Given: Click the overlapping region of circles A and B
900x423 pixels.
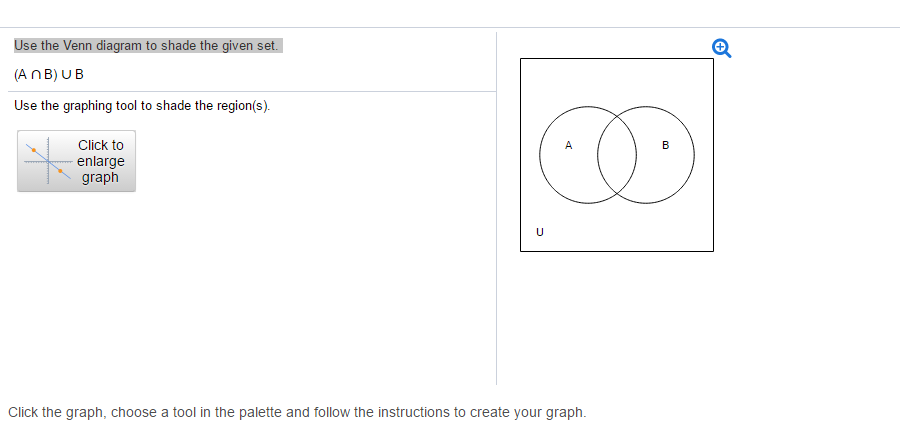Looking at the screenshot, I should point(617,154).
